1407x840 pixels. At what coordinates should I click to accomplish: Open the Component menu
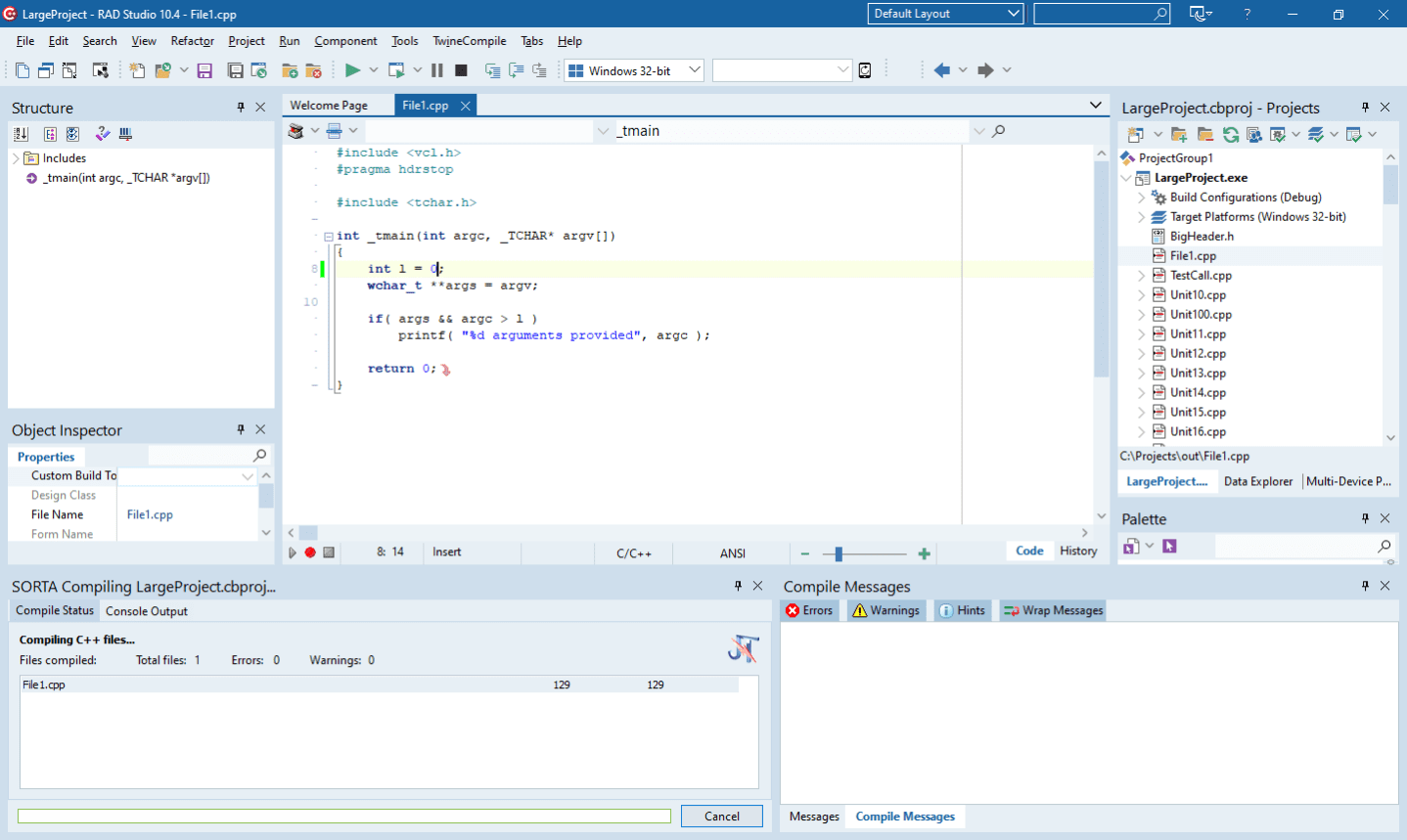coord(345,41)
